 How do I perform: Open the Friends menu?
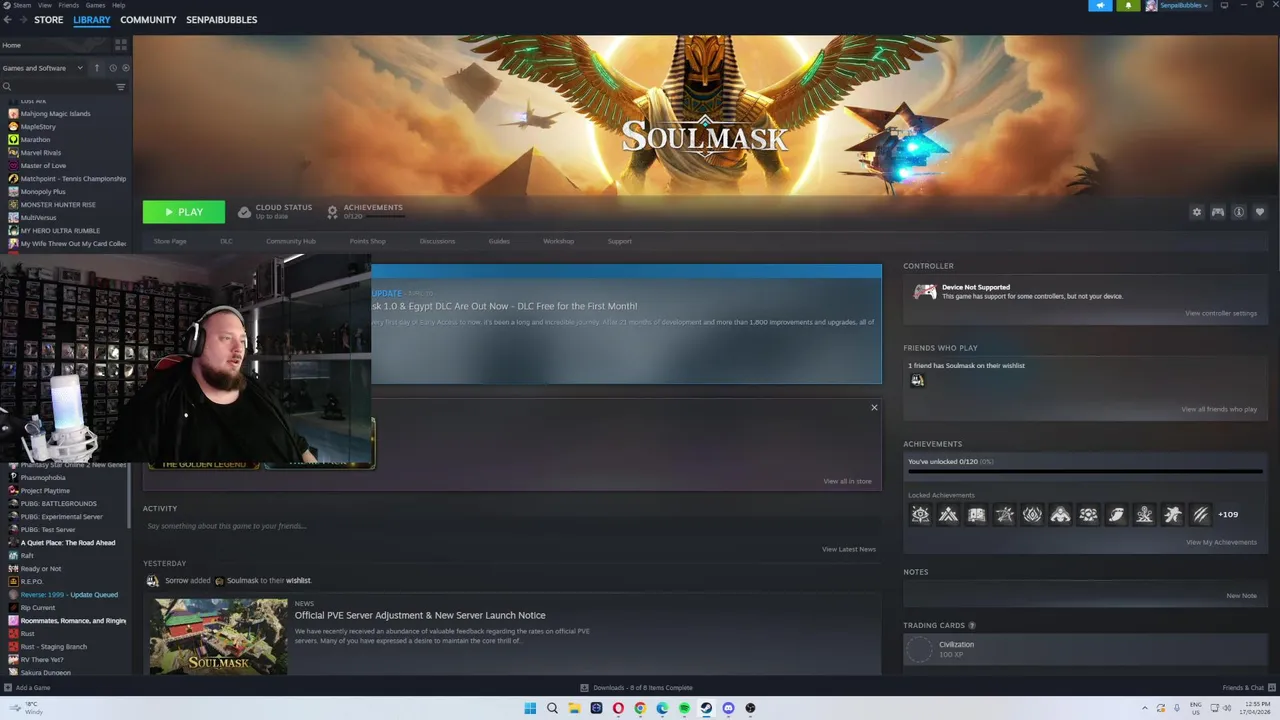69,5
